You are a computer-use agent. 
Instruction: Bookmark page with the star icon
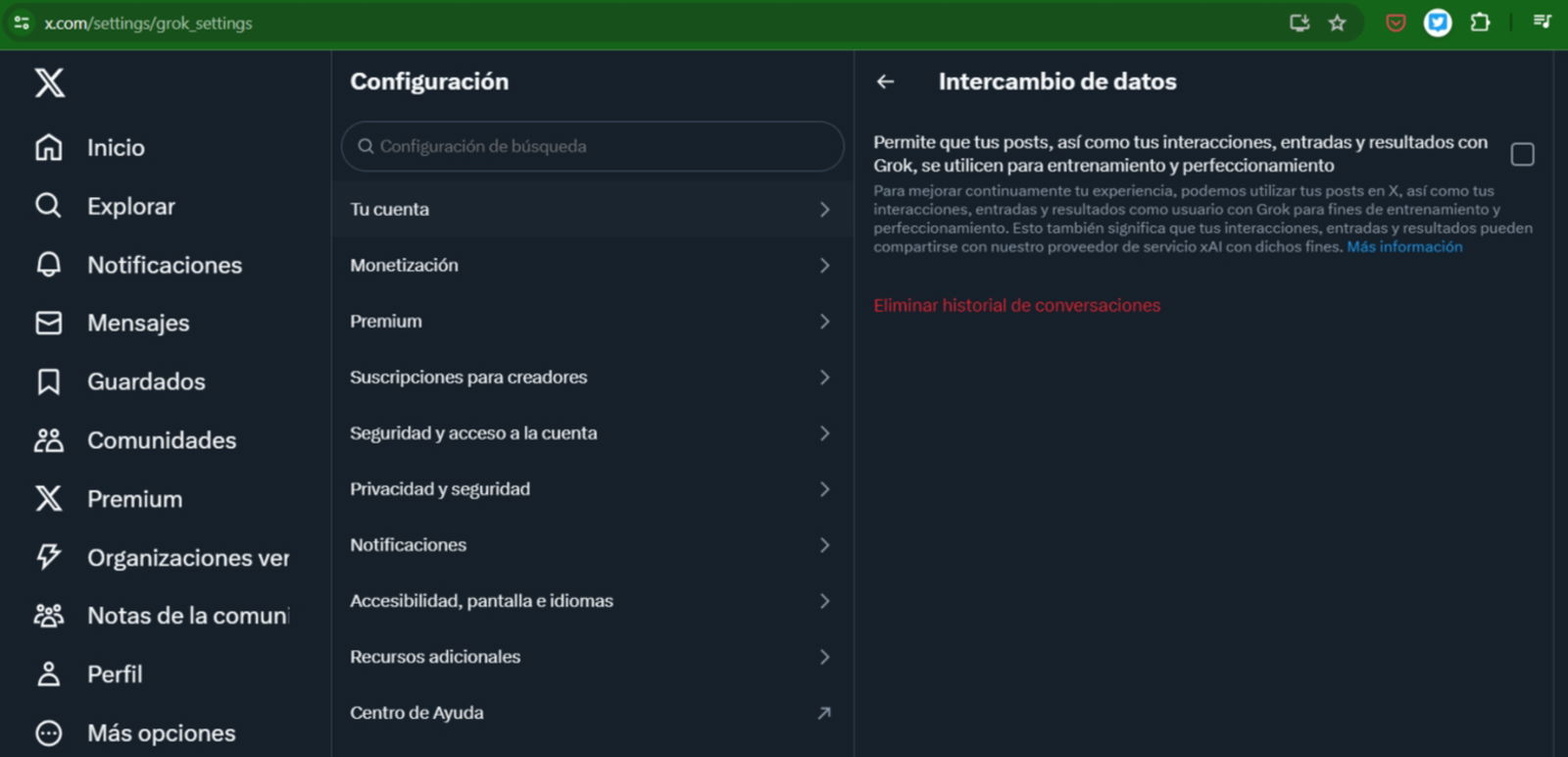[x=1337, y=23]
